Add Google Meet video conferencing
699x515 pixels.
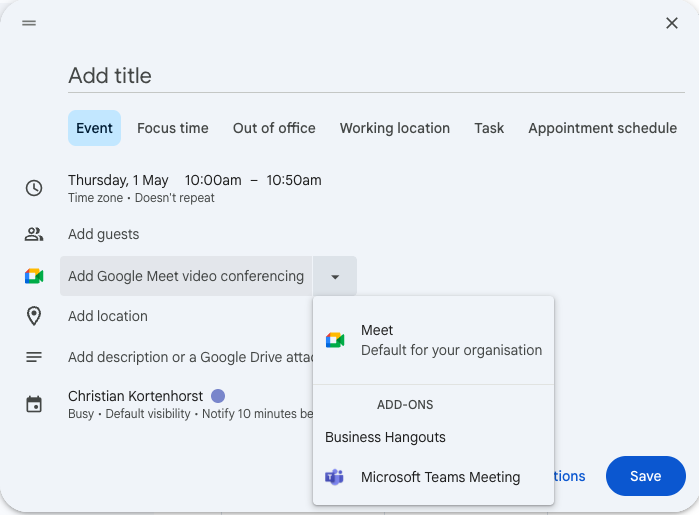pos(186,276)
